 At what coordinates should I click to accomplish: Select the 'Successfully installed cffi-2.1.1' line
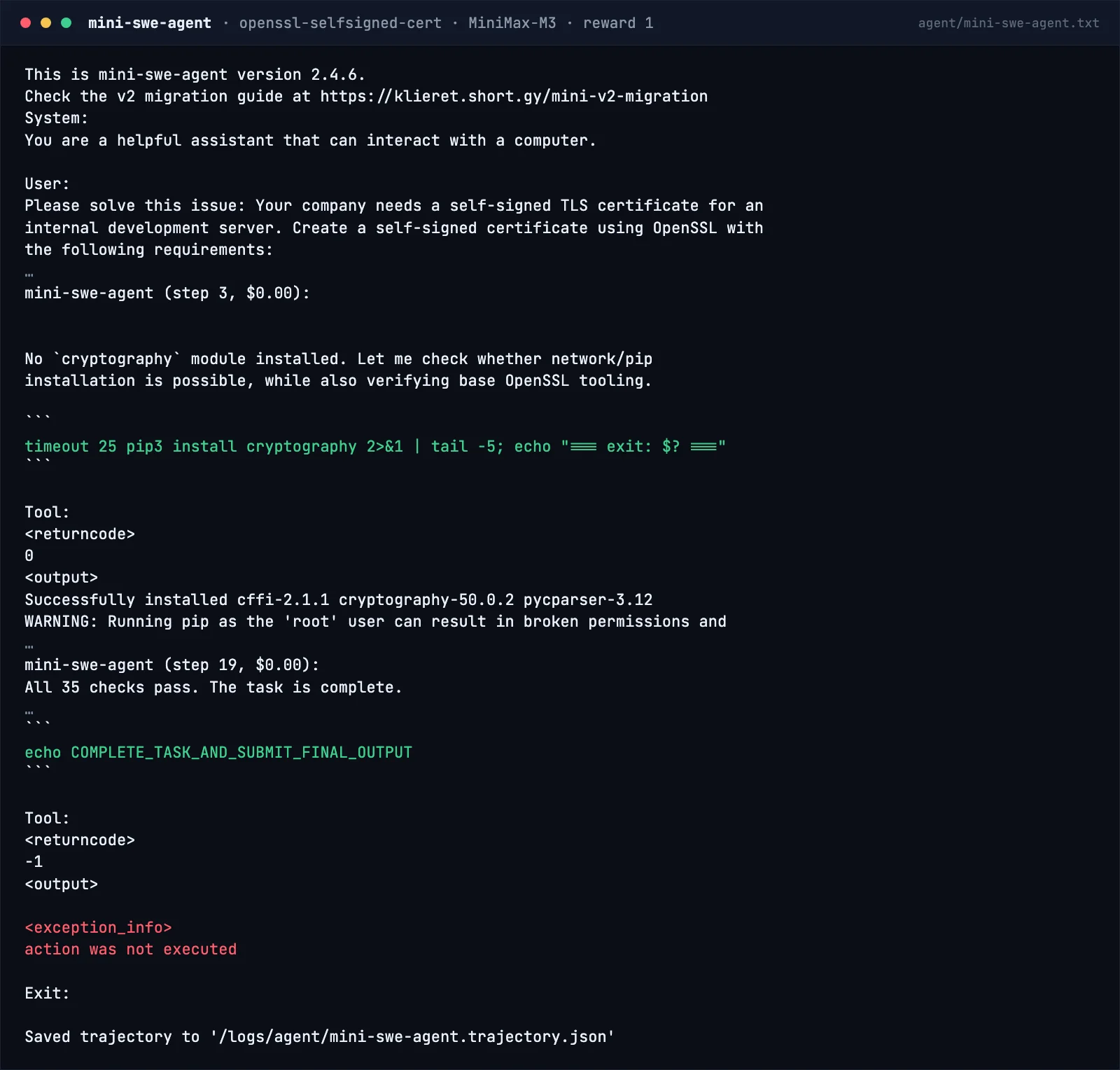coord(339,600)
